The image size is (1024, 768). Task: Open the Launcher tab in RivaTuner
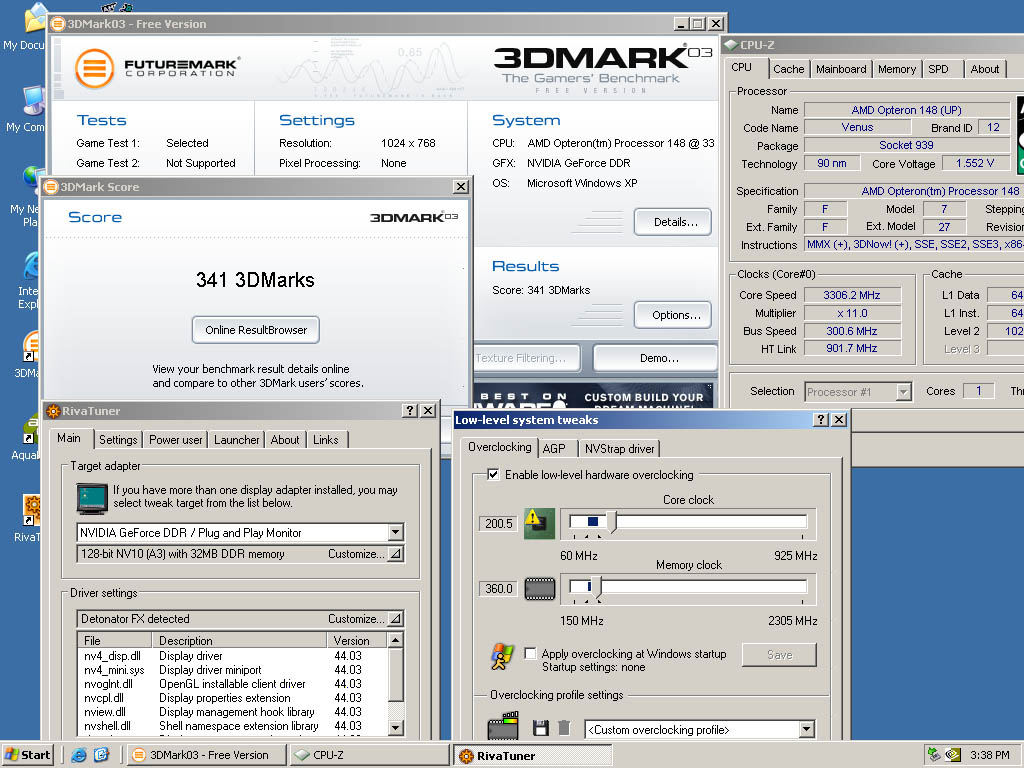click(236, 440)
